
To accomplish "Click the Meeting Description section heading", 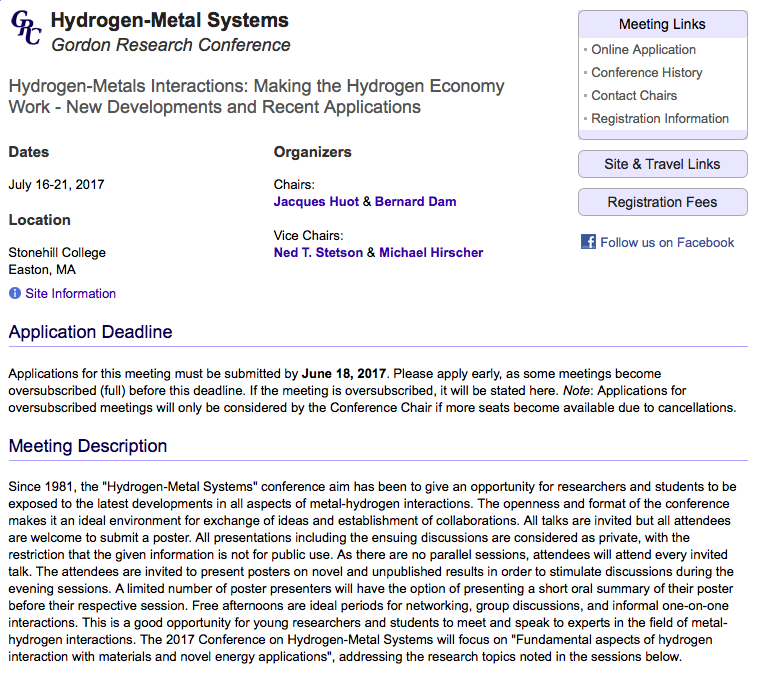I will point(88,446).
